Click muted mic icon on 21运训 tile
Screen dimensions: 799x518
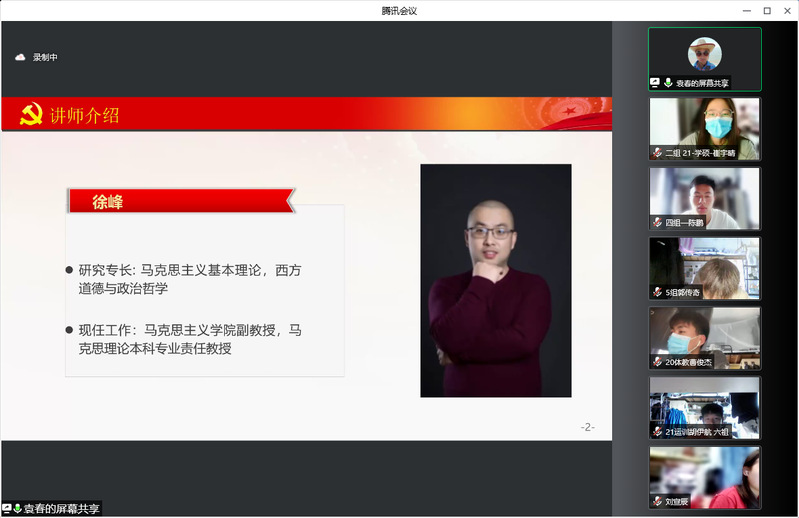point(657,432)
